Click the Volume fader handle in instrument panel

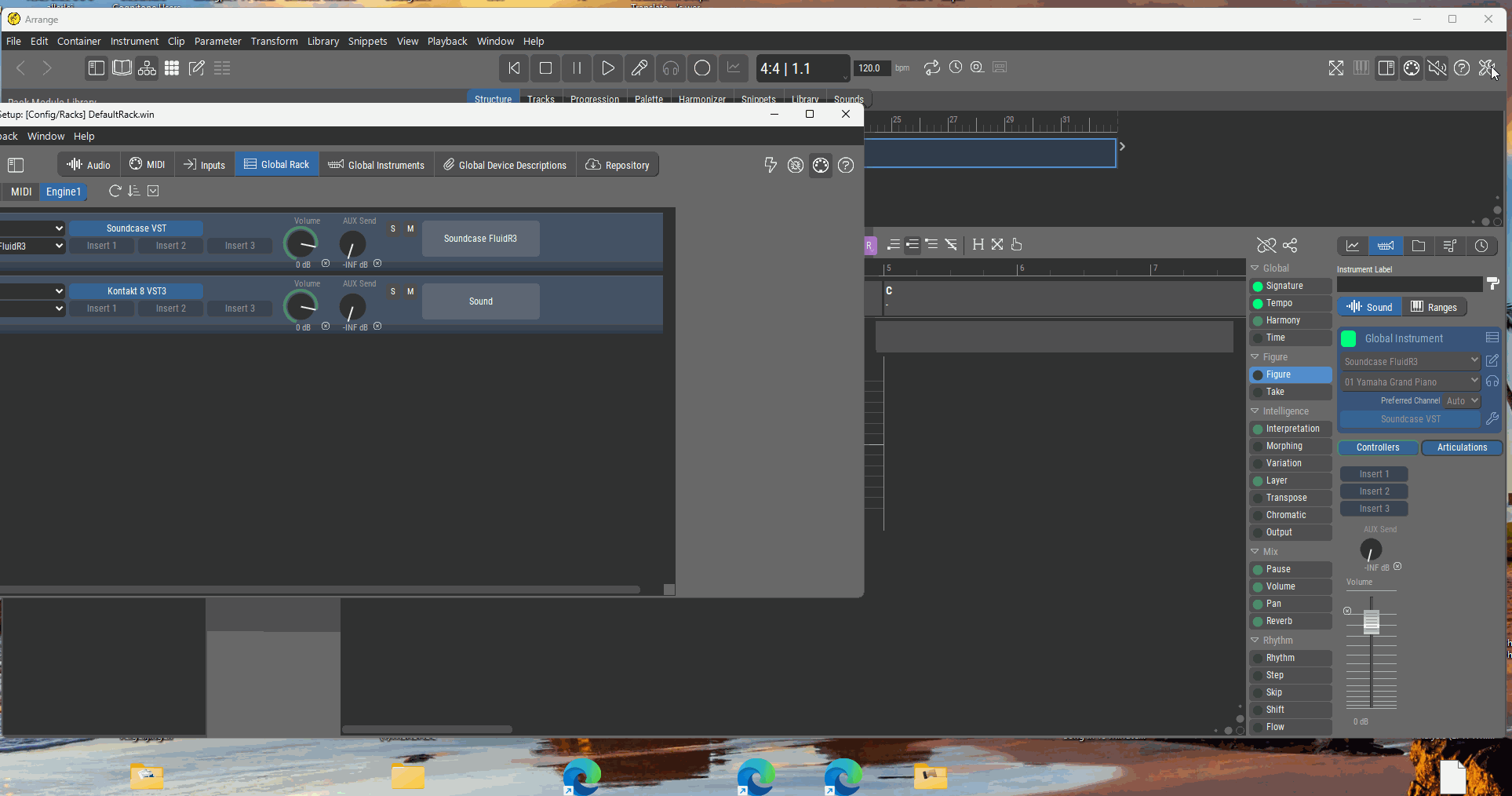click(x=1371, y=622)
